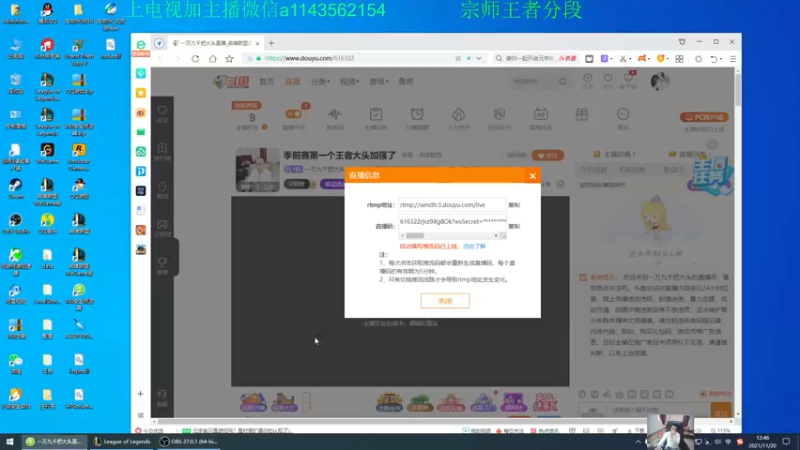Screen dimensions: 800x450
Task: Open the user avatar menu
Action: [x=660, y=81]
